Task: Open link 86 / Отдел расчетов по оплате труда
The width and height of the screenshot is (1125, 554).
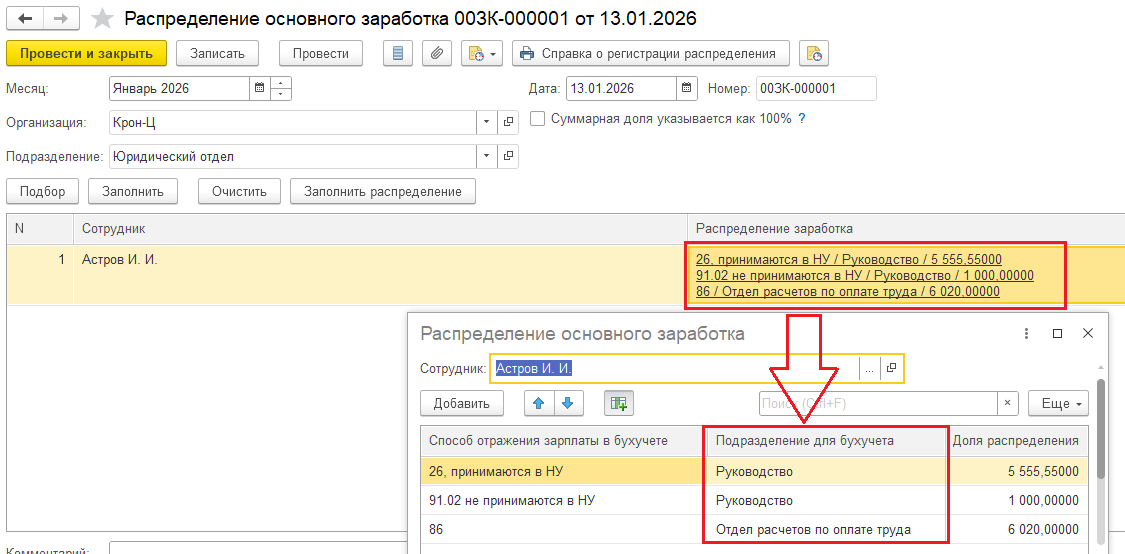Action: click(847, 291)
